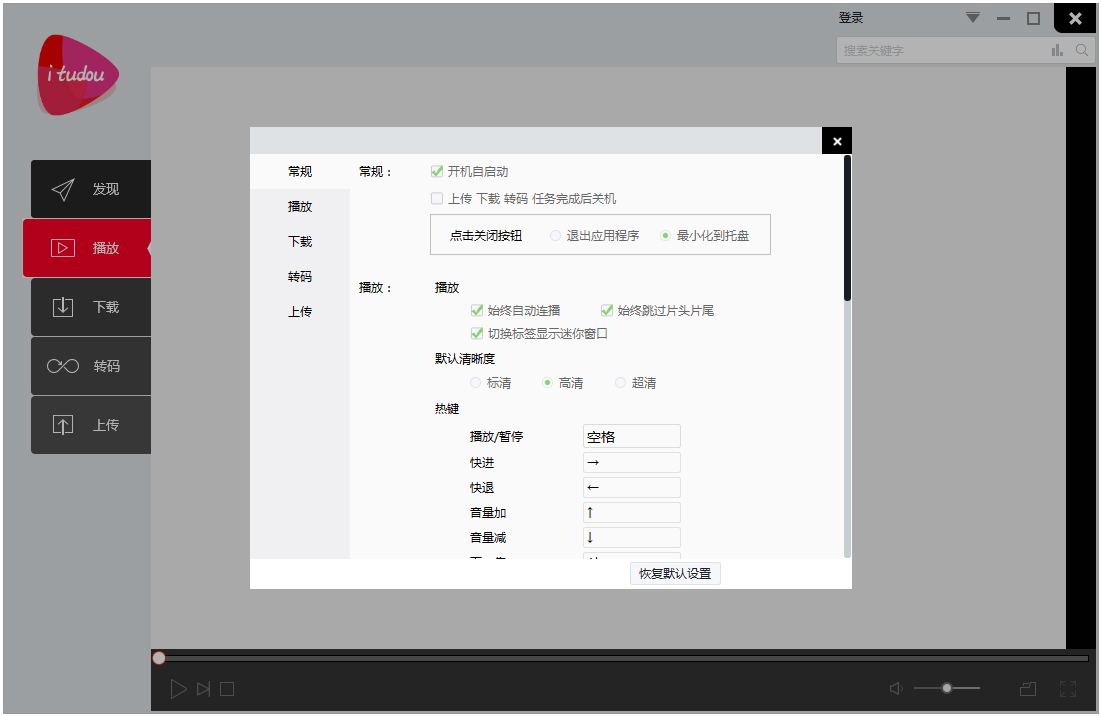The height and width of the screenshot is (716, 1102).
Task: Open search with the magnifier icon
Action: [x=1082, y=49]
